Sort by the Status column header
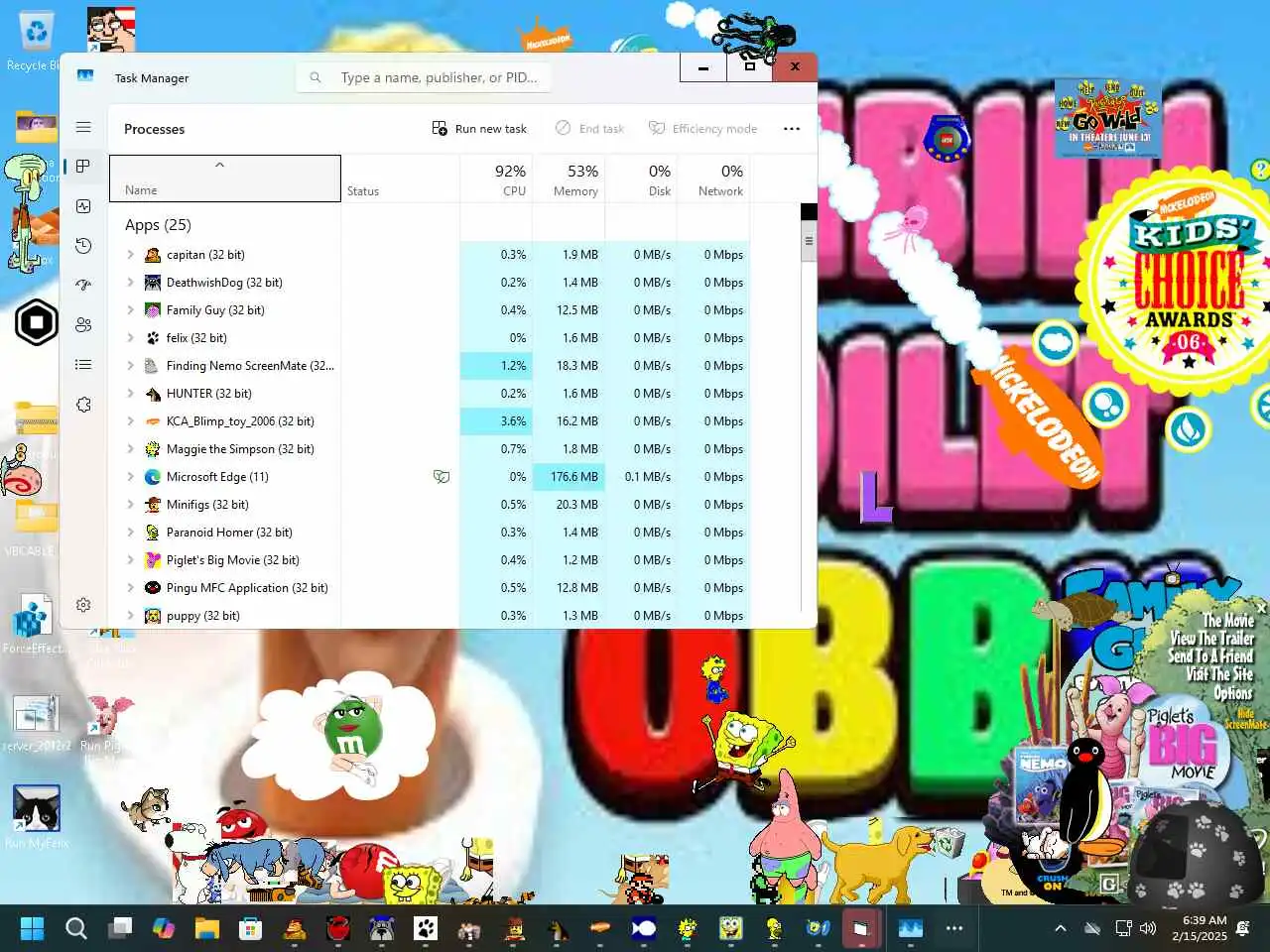1270x952 pixels. pos(401,179)
